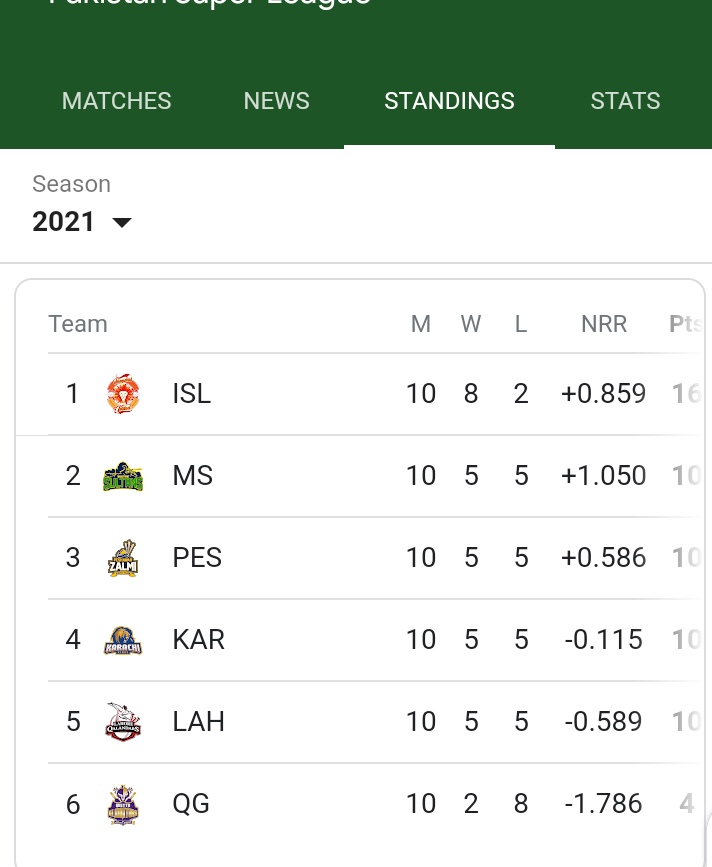The image size is (712, 867).
Task: Select the 2021 season value
Action: 64,222
